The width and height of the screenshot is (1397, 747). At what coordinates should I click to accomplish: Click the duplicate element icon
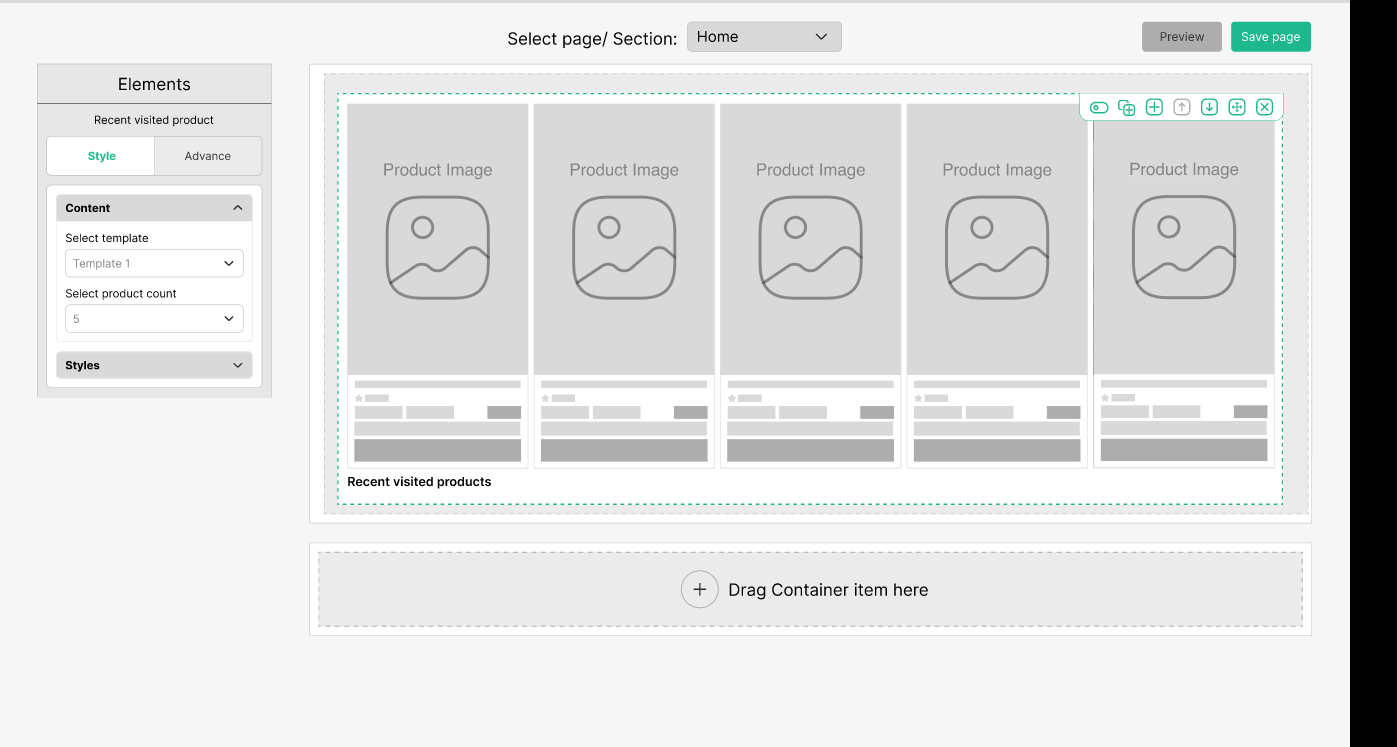tap(1126, 107)
